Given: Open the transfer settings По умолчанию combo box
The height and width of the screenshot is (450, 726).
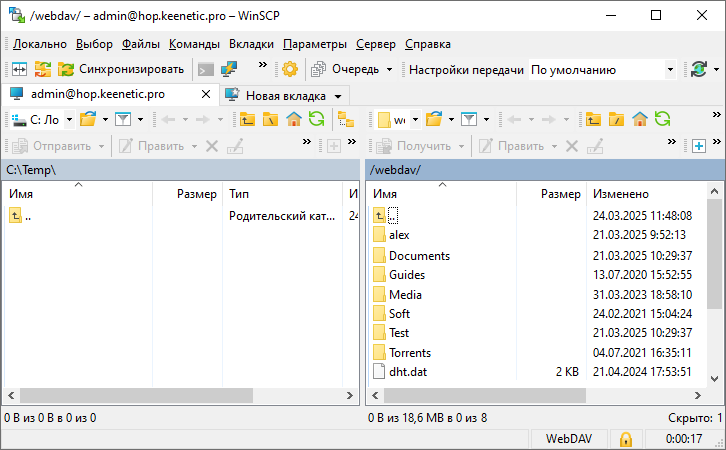Looking at the screenshot, I should pyautogui.click(x=602, y=70).
